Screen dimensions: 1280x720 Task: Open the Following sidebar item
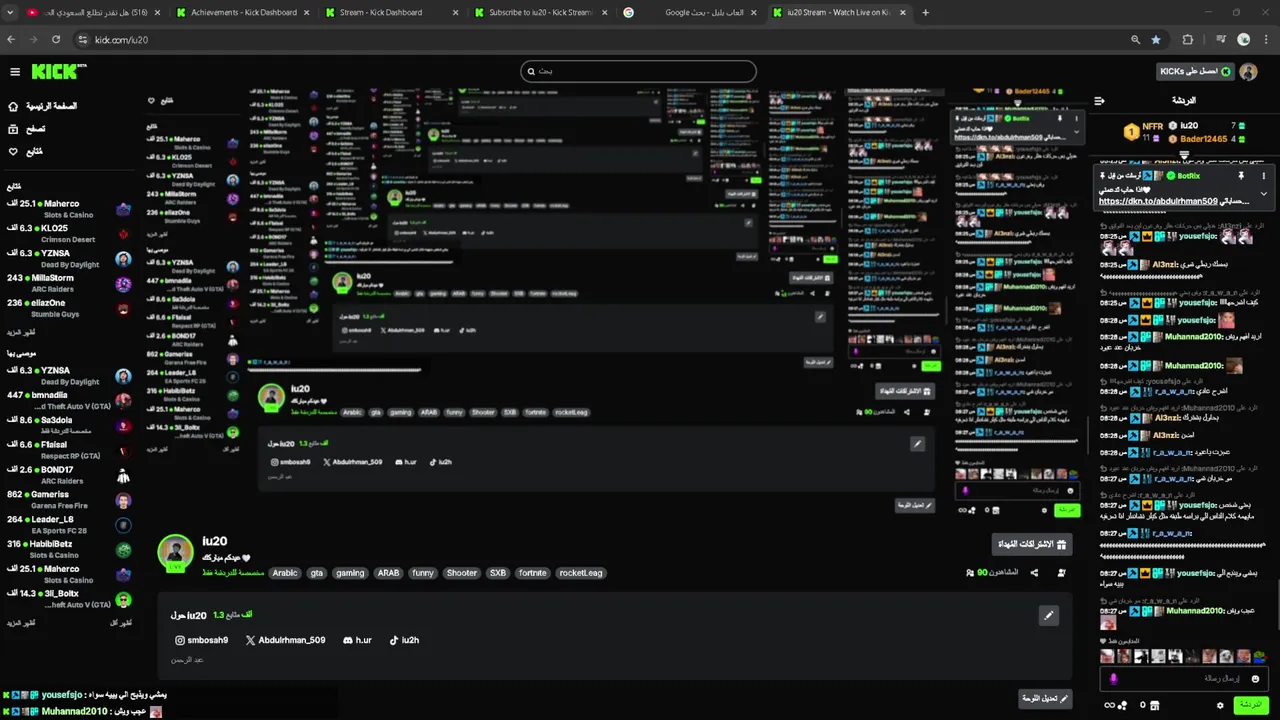tap(25, 152)
